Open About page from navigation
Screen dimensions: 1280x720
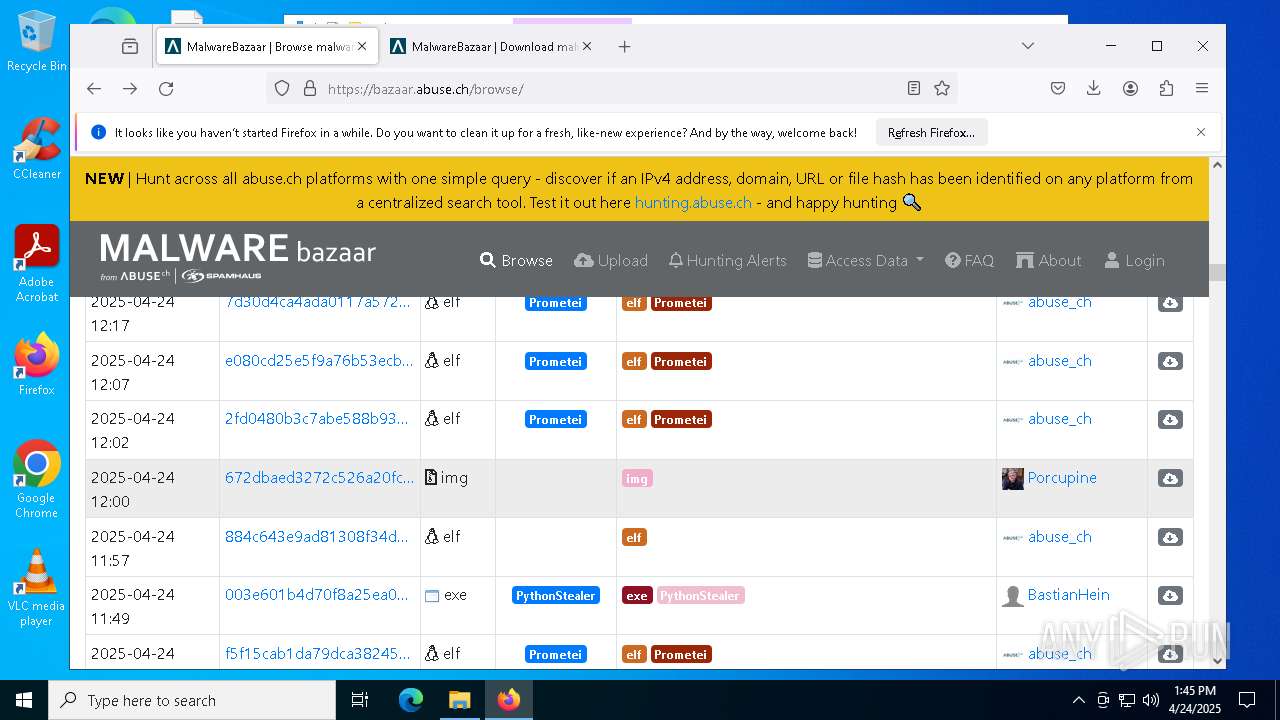pyautogui.click(x=1049, y=260)
